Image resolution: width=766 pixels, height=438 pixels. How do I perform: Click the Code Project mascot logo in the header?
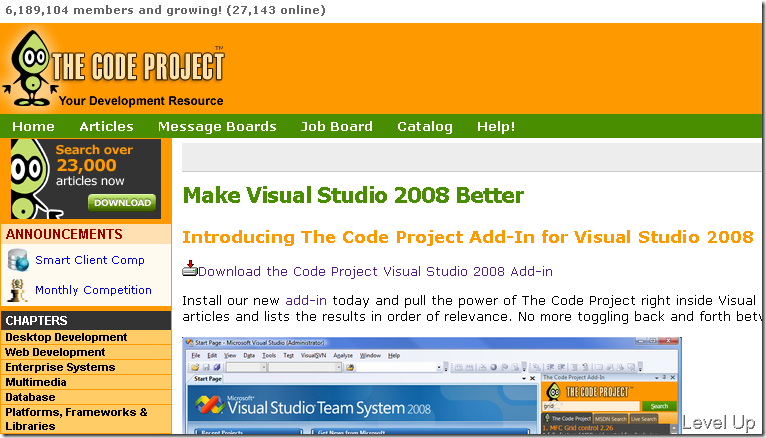pos(30,68)
